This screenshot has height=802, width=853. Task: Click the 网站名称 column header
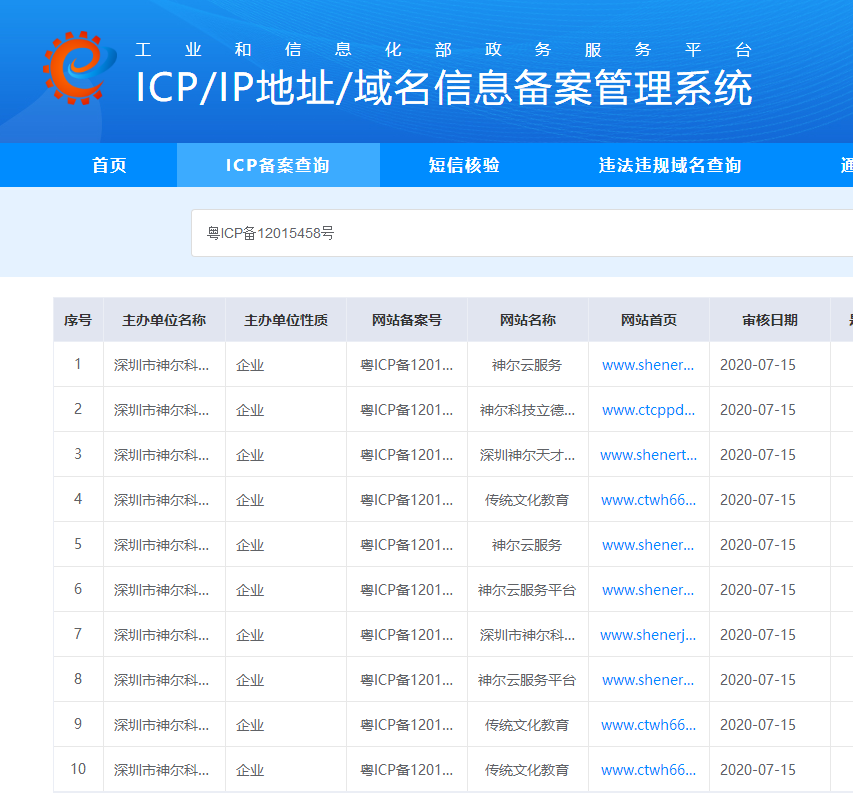tap(528, 320)
